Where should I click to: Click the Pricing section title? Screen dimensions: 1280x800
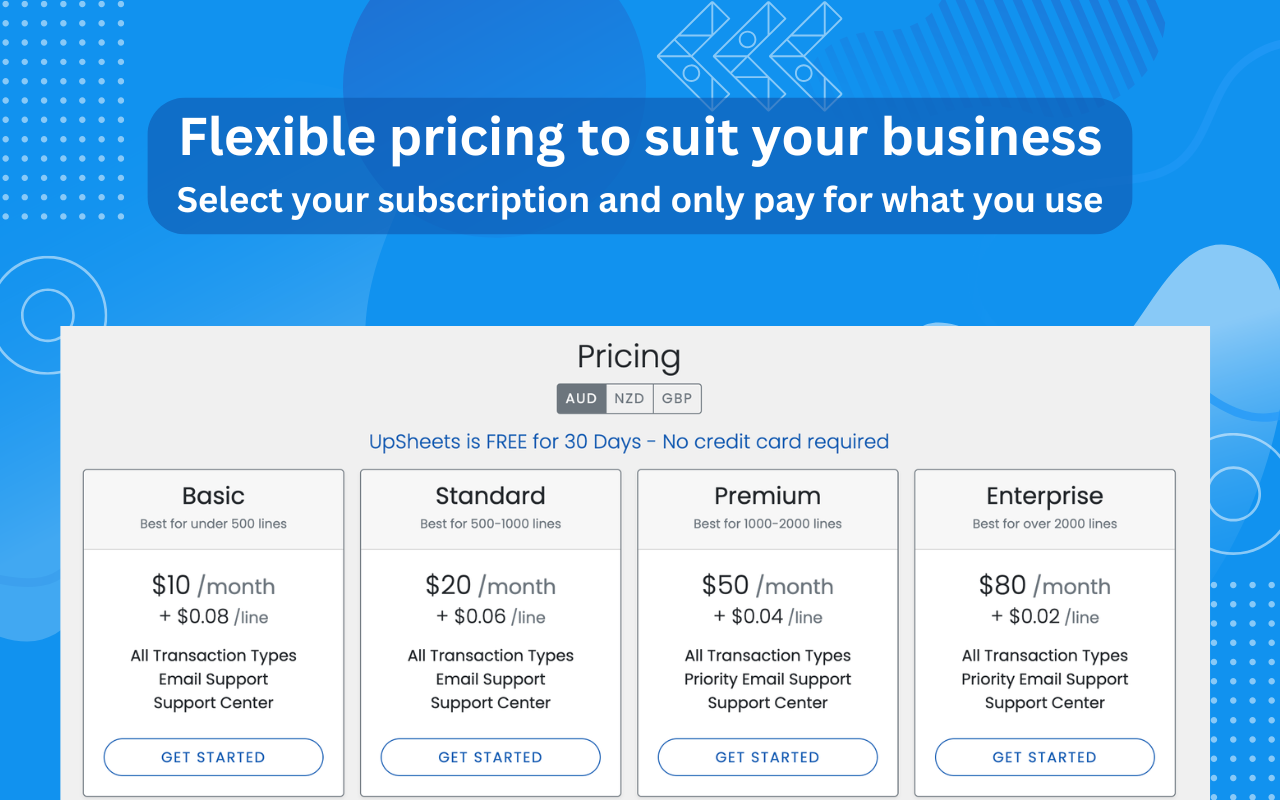(x=629, y=356)
